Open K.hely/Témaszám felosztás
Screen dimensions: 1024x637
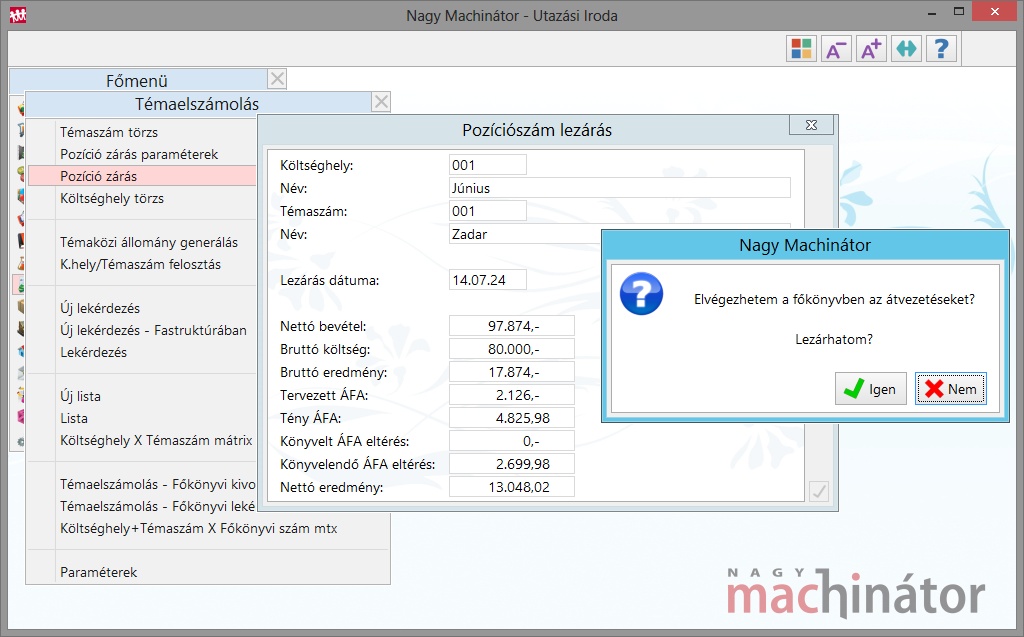point(140,264)
